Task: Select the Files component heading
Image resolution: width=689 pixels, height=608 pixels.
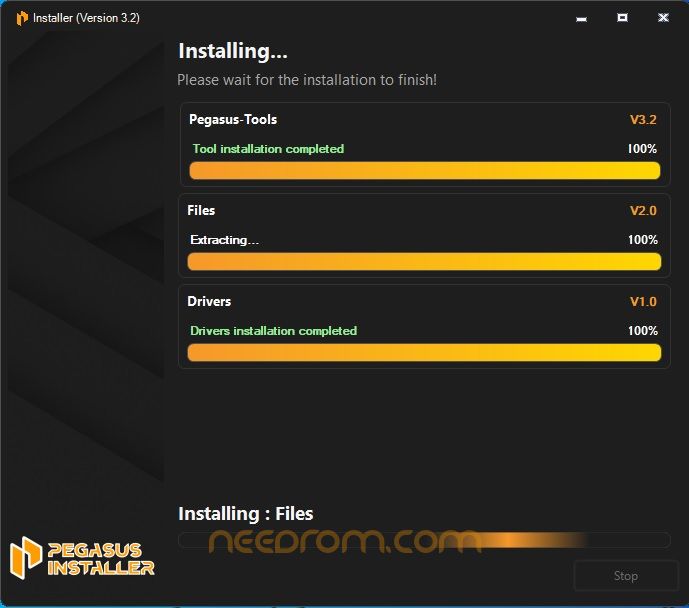Action: [x=201, y=211]
